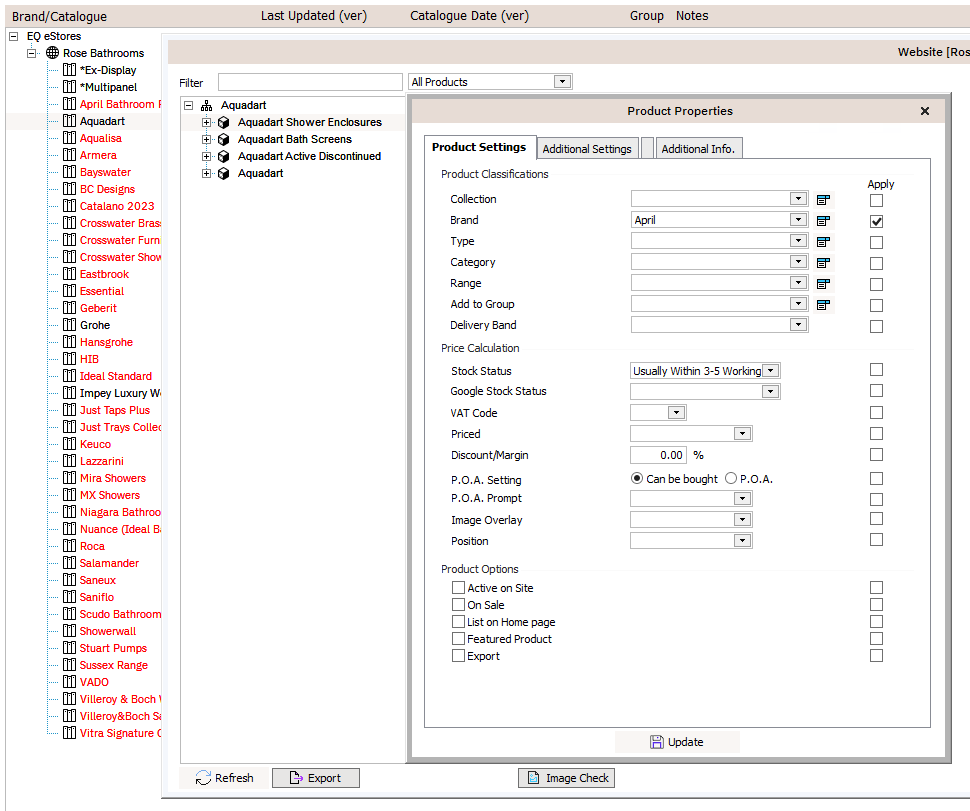Click the globe icon for Rose Bathrooms
970x811 pixels.
52,53
